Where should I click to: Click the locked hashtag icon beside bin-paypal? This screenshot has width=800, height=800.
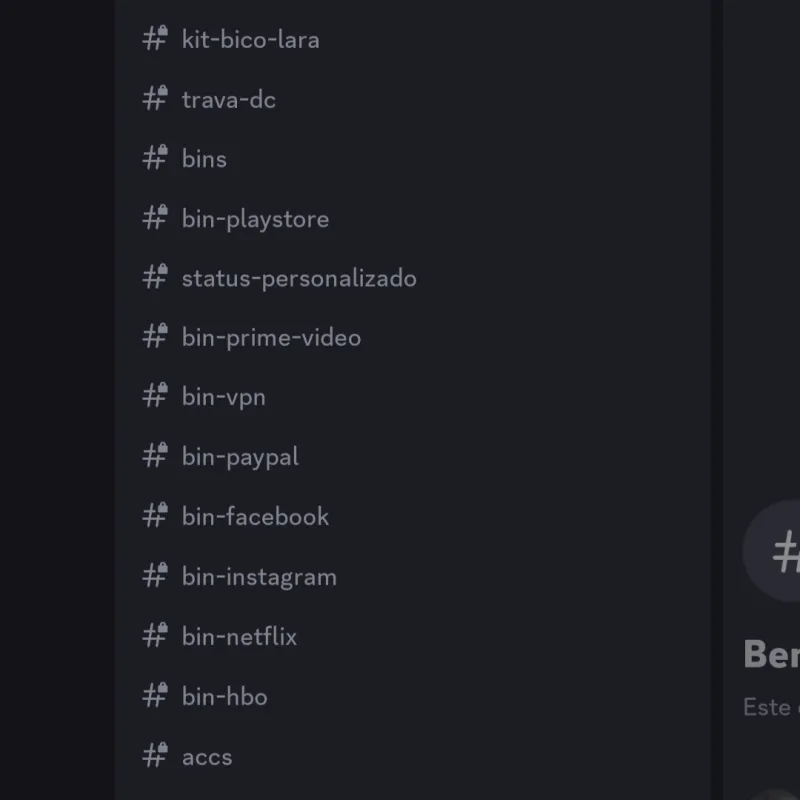(x=153, y=456)
